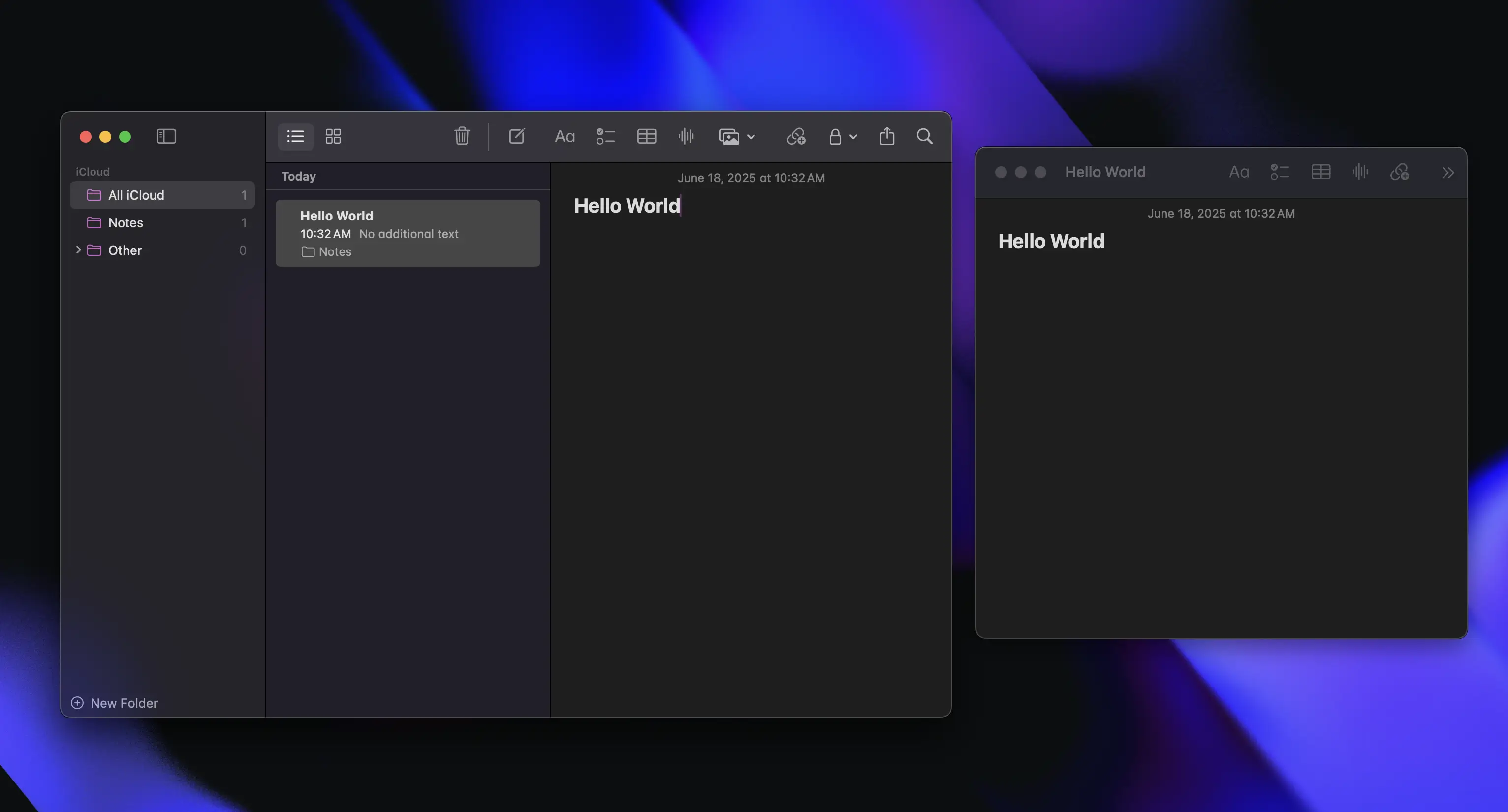Image resolution: width=1508 pixels, height=812 pixels.
Task: Record audio using the main toolbar waveform icon
Action: (x=686, y=136)
